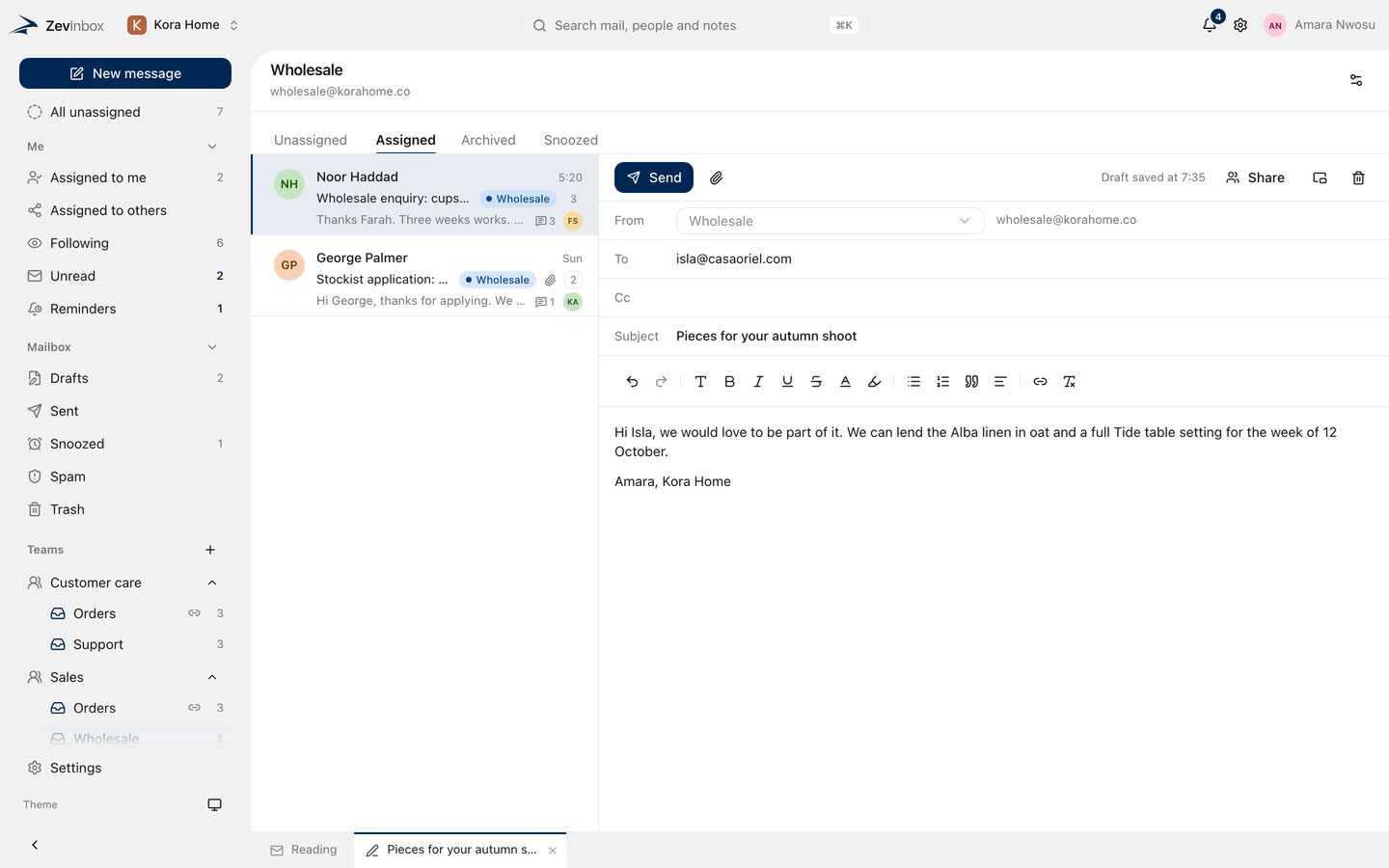Viewport: 1389px width, 868px height.
Task: Open text size formatting tool
Action: (x=700, y=382)
